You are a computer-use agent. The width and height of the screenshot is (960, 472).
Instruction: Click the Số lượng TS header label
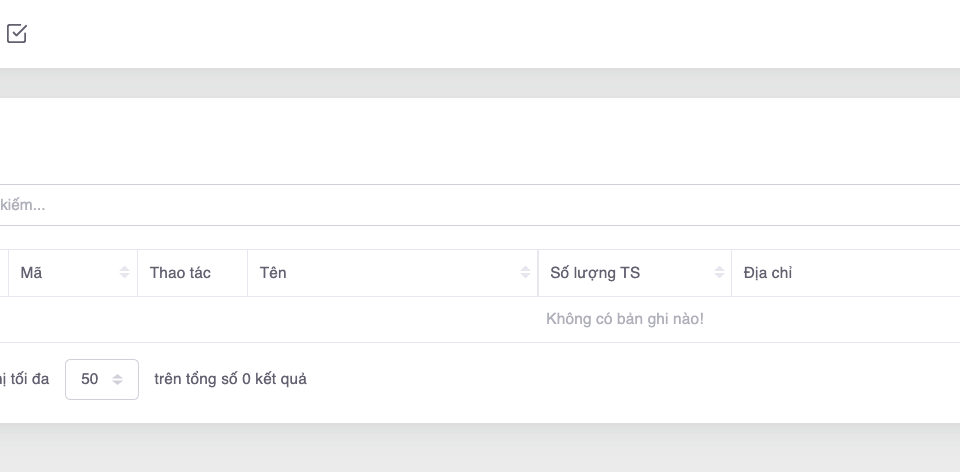pyautogui.click(x=595, y=273)
